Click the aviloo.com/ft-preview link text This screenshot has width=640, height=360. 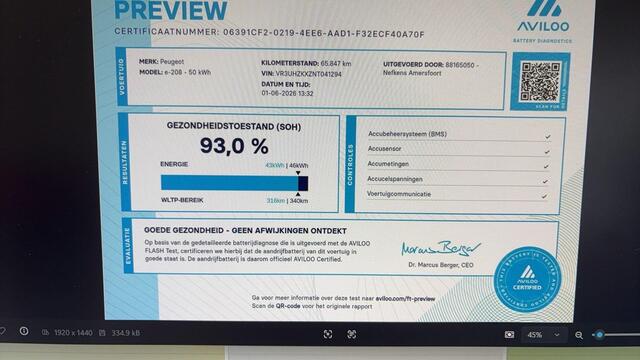point(405,299)
